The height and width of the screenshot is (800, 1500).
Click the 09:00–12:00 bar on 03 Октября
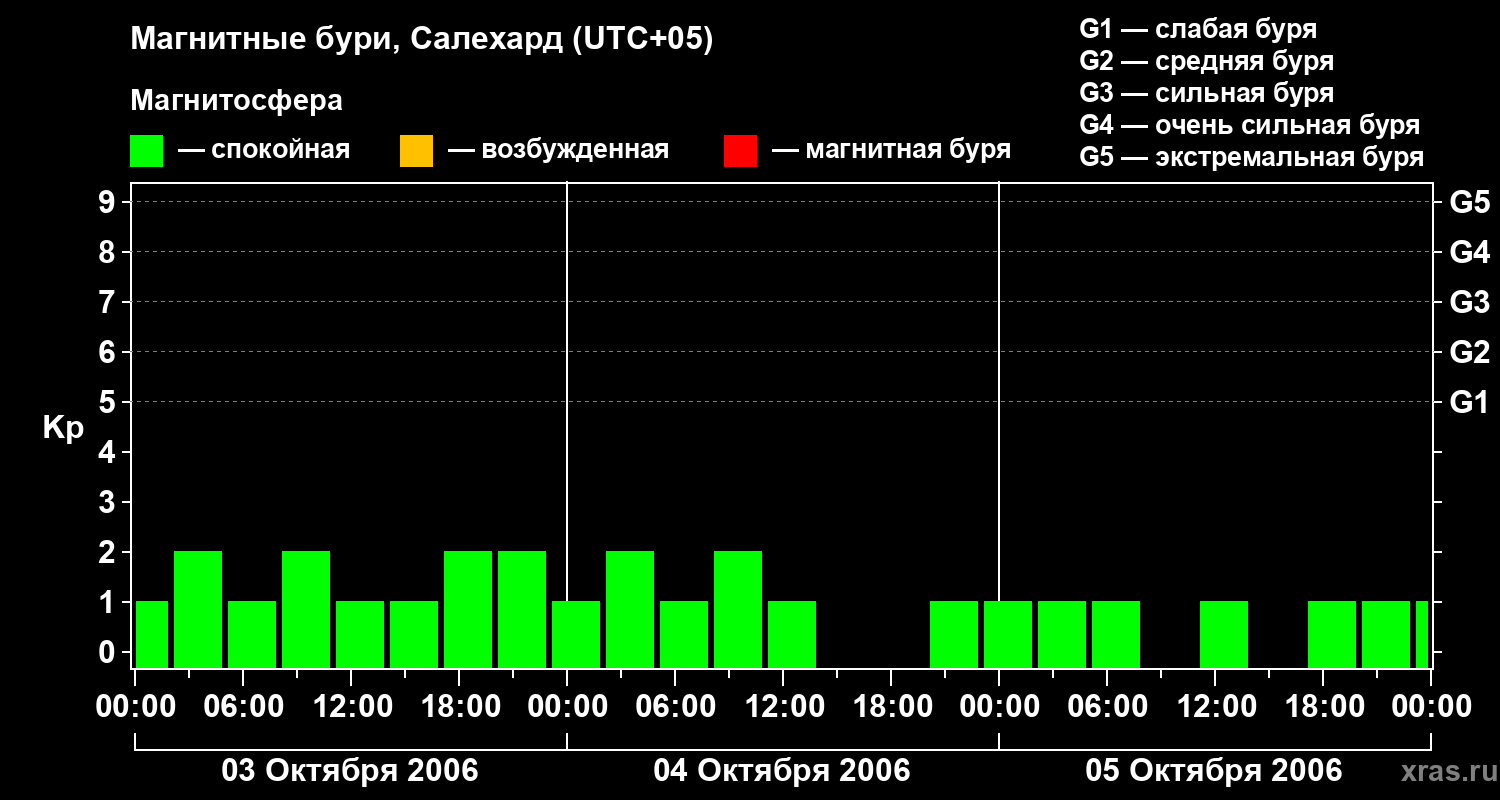(x=306, y=609)
